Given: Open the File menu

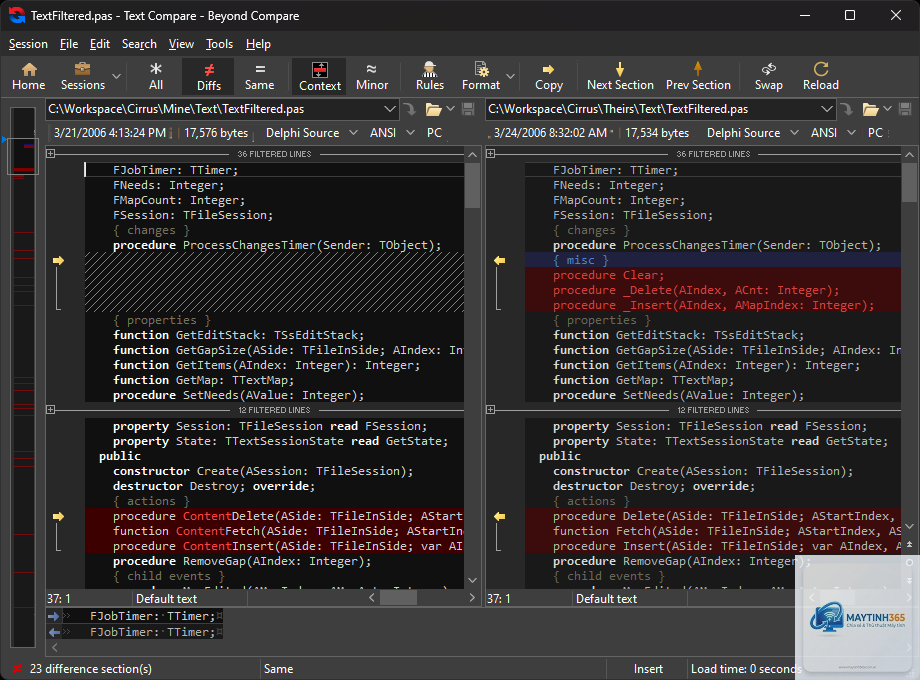Looking at the screenshot, I should (69, 44).
